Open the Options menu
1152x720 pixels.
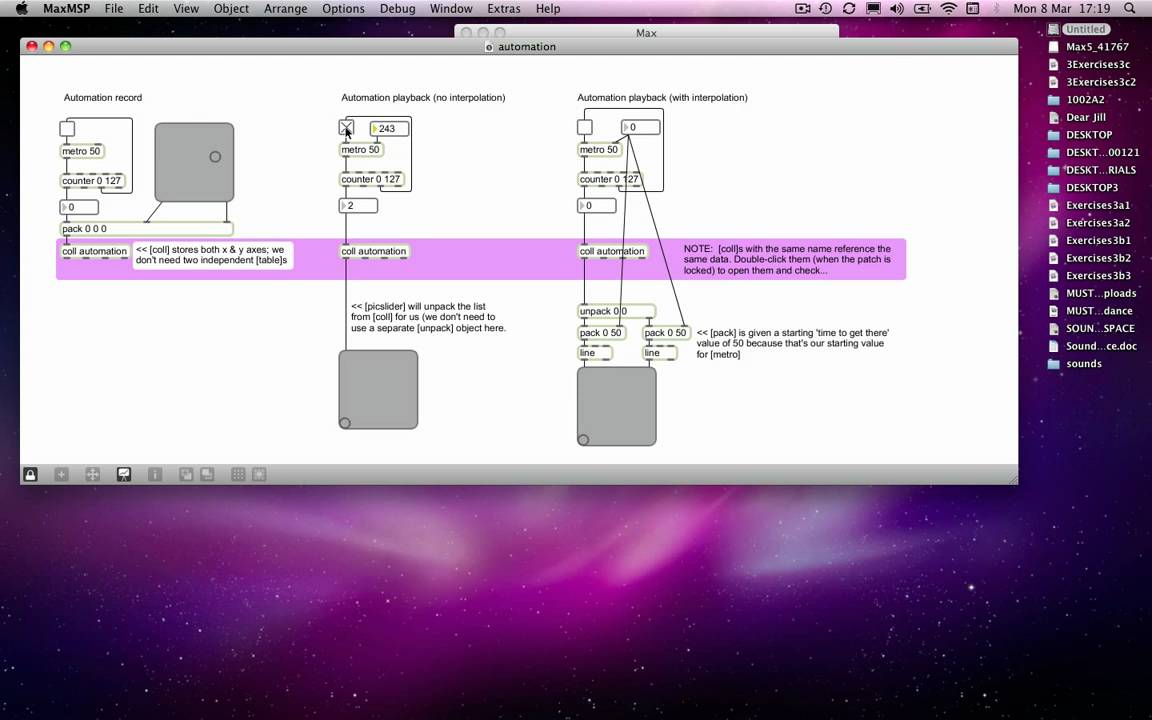343,9
